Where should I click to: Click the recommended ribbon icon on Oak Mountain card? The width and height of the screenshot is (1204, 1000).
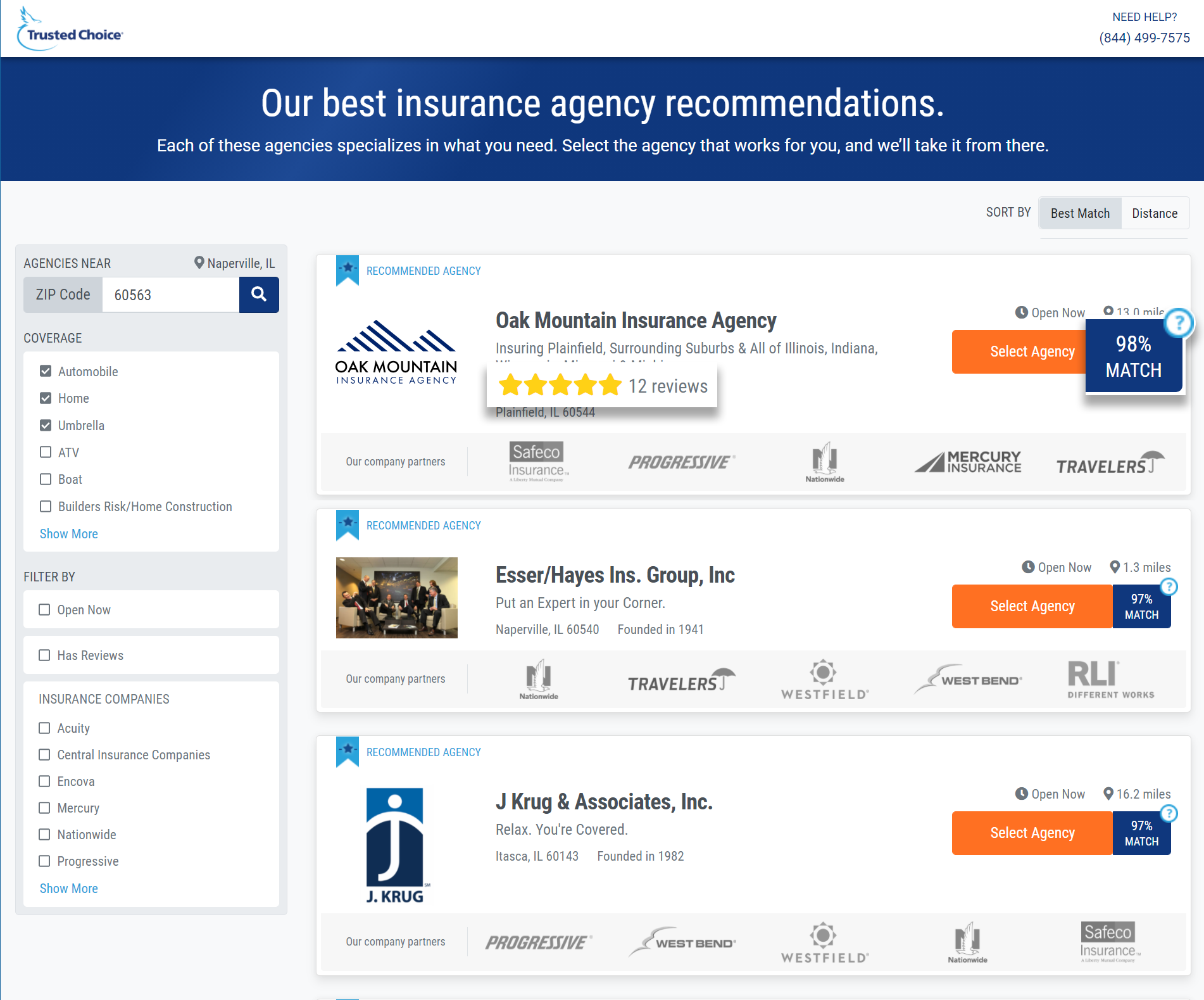click(347, 270)
